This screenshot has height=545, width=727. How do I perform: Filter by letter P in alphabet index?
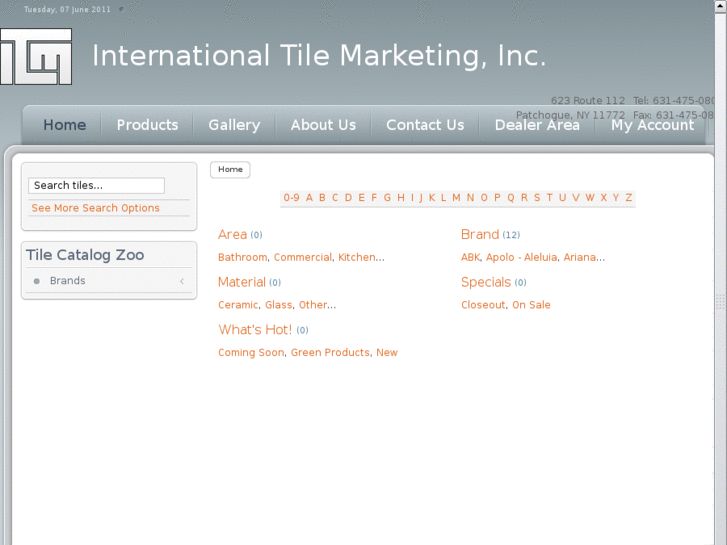(497, 198)
